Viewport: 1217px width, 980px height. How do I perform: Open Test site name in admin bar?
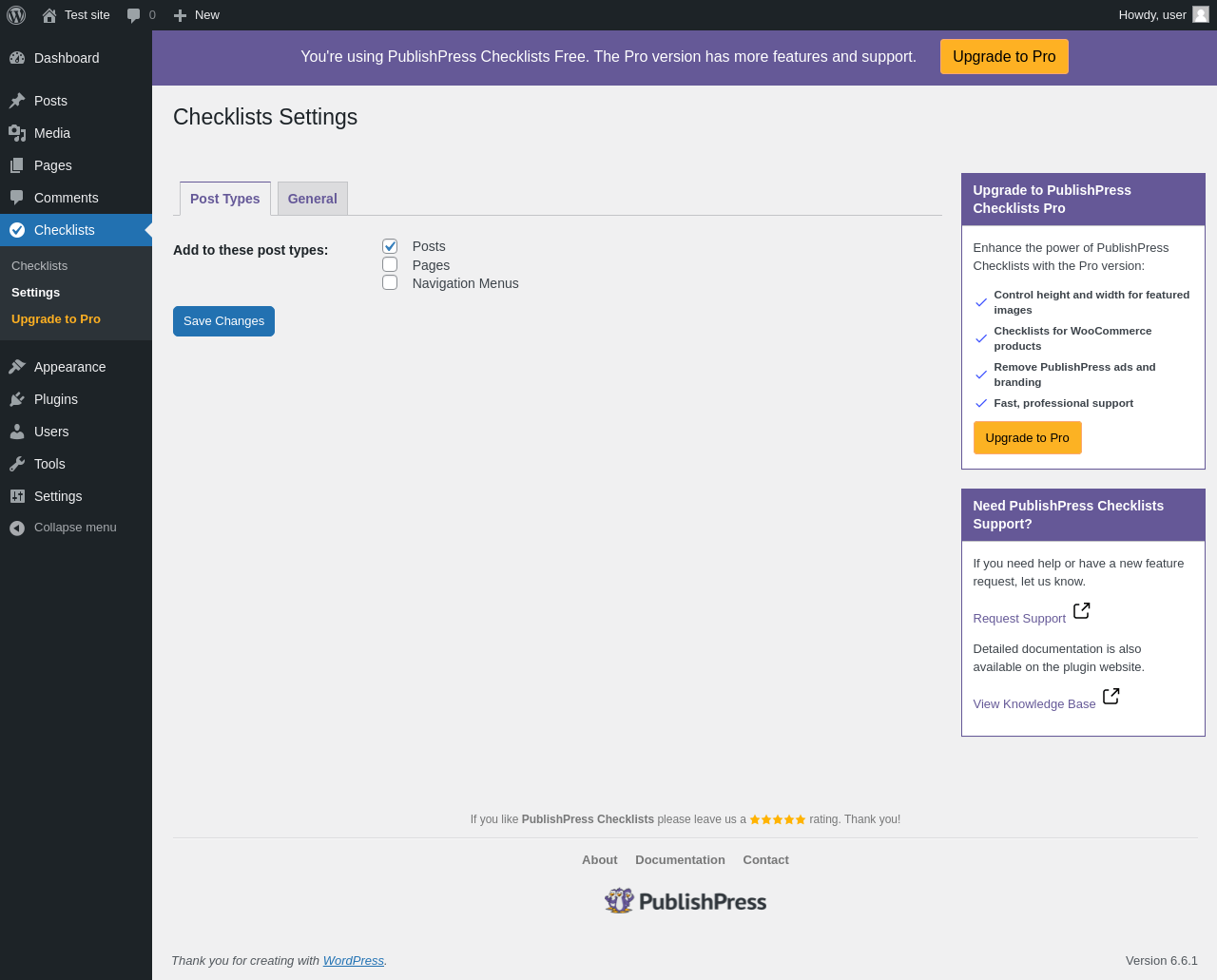click(87, 15)
